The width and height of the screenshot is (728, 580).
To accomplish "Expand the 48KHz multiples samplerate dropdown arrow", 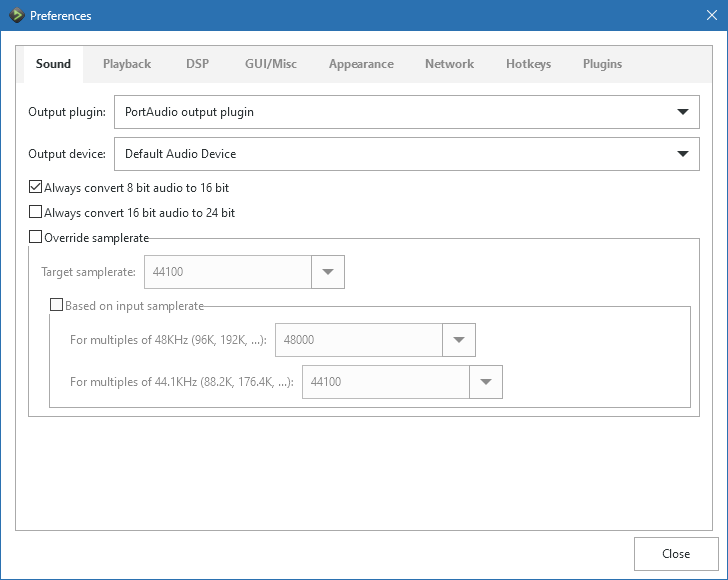I will pos(459,340).
